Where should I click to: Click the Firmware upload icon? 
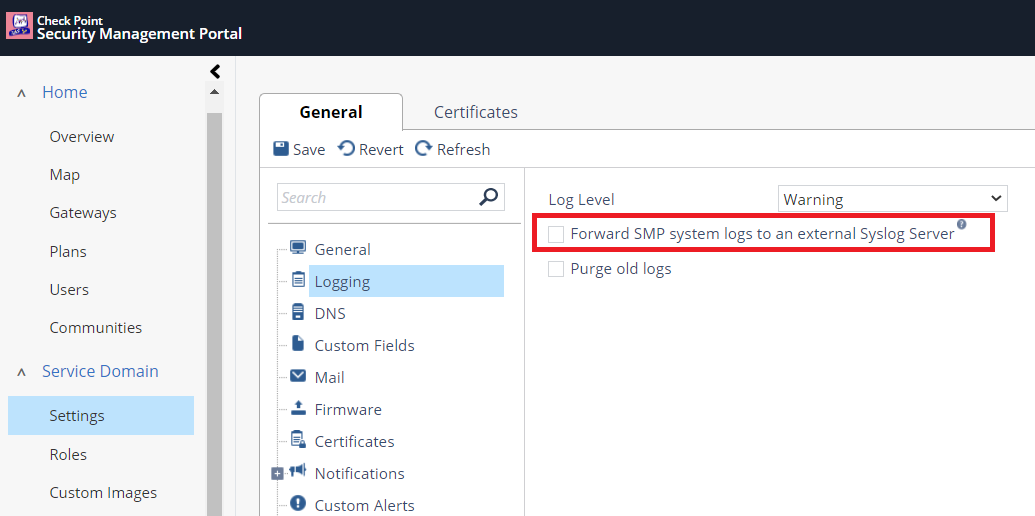[298, 408]
